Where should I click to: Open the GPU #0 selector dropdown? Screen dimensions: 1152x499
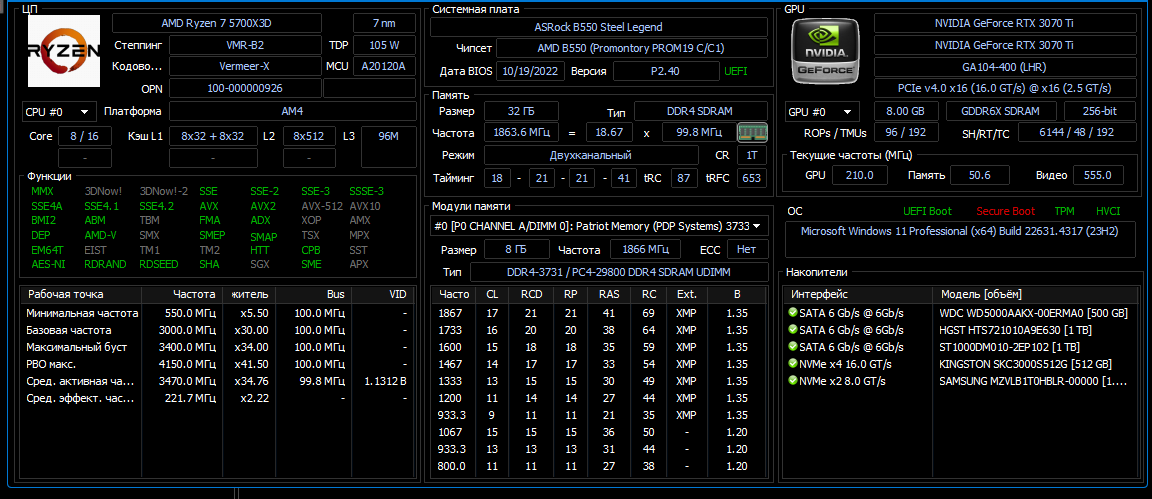822,112
